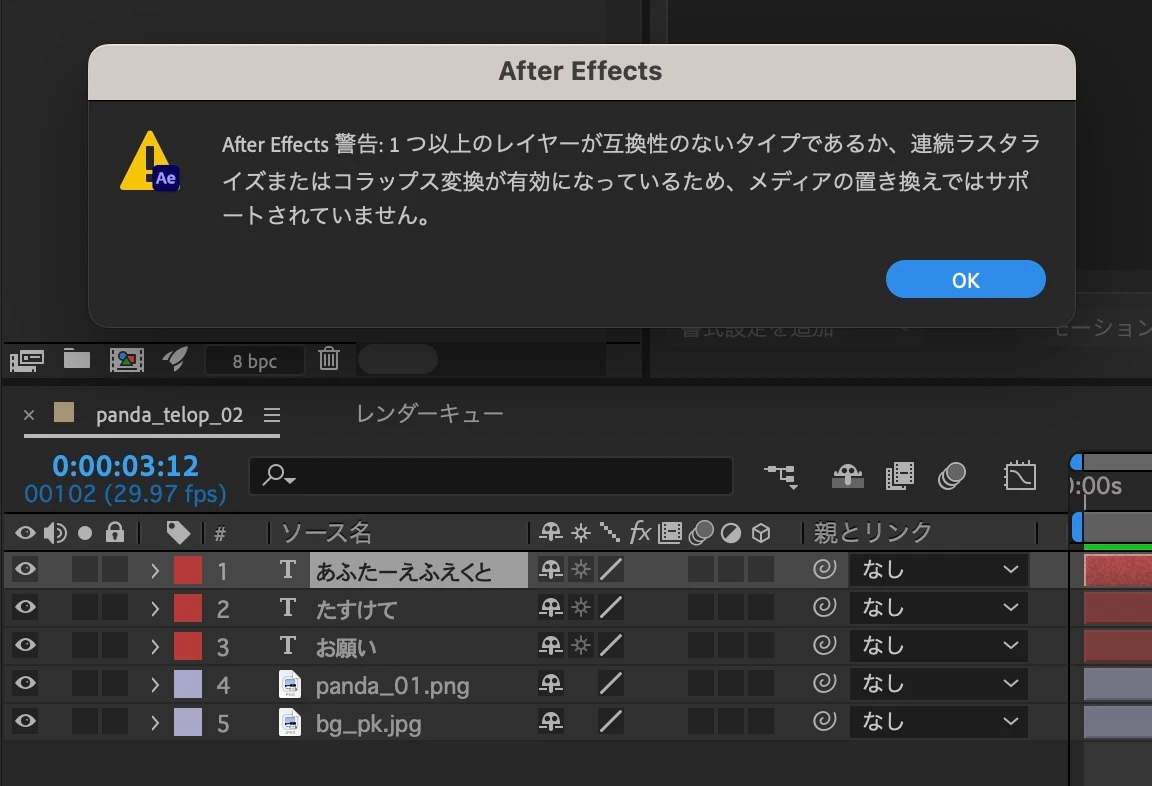The width and height of the screenshot is (1152, 786).
Task: Hide layer あふたーえふぇくと with eye toggle
Action: 25,569
